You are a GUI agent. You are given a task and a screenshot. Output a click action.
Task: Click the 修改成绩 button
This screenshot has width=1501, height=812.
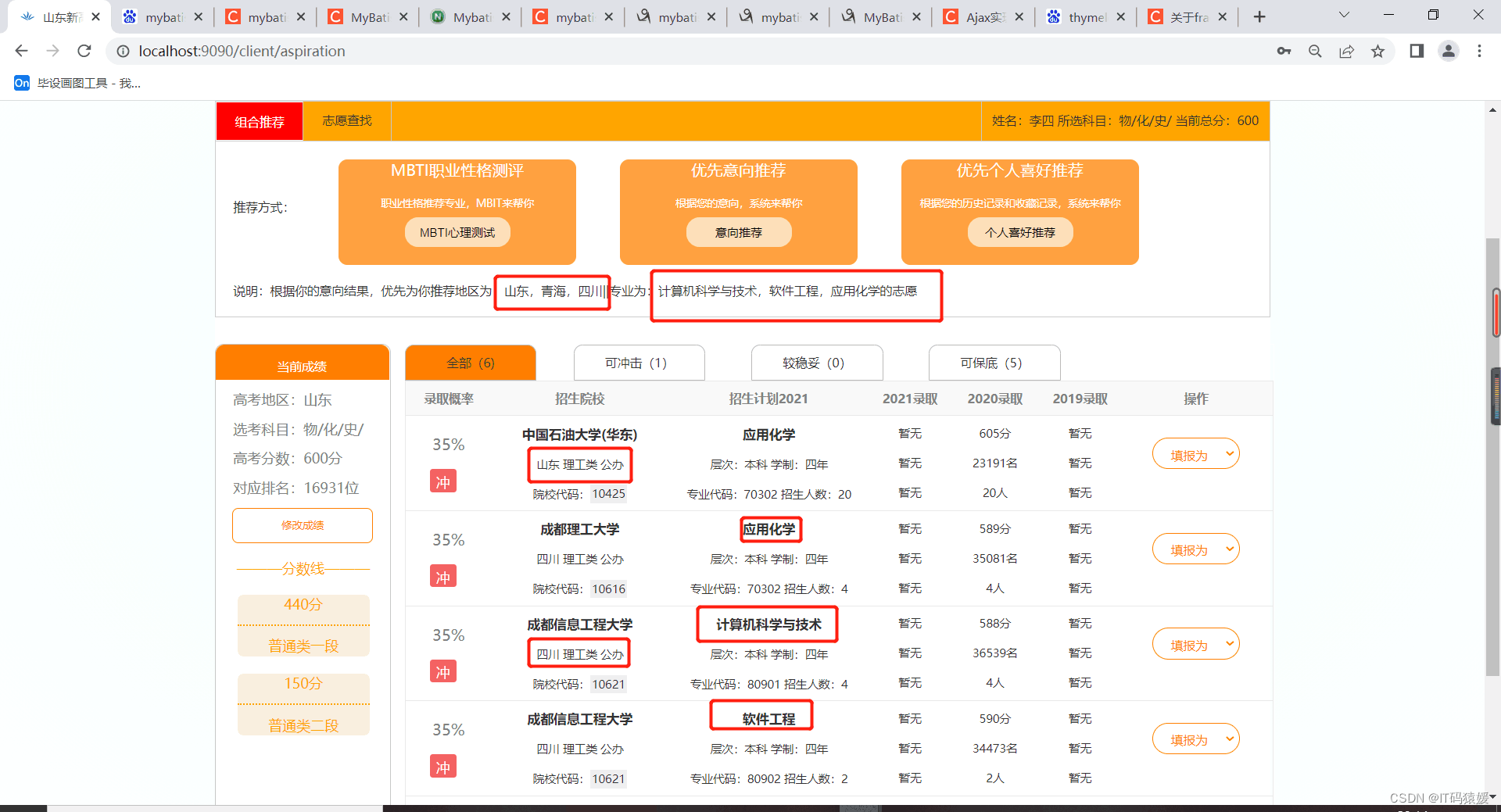[x=303, y=525]
